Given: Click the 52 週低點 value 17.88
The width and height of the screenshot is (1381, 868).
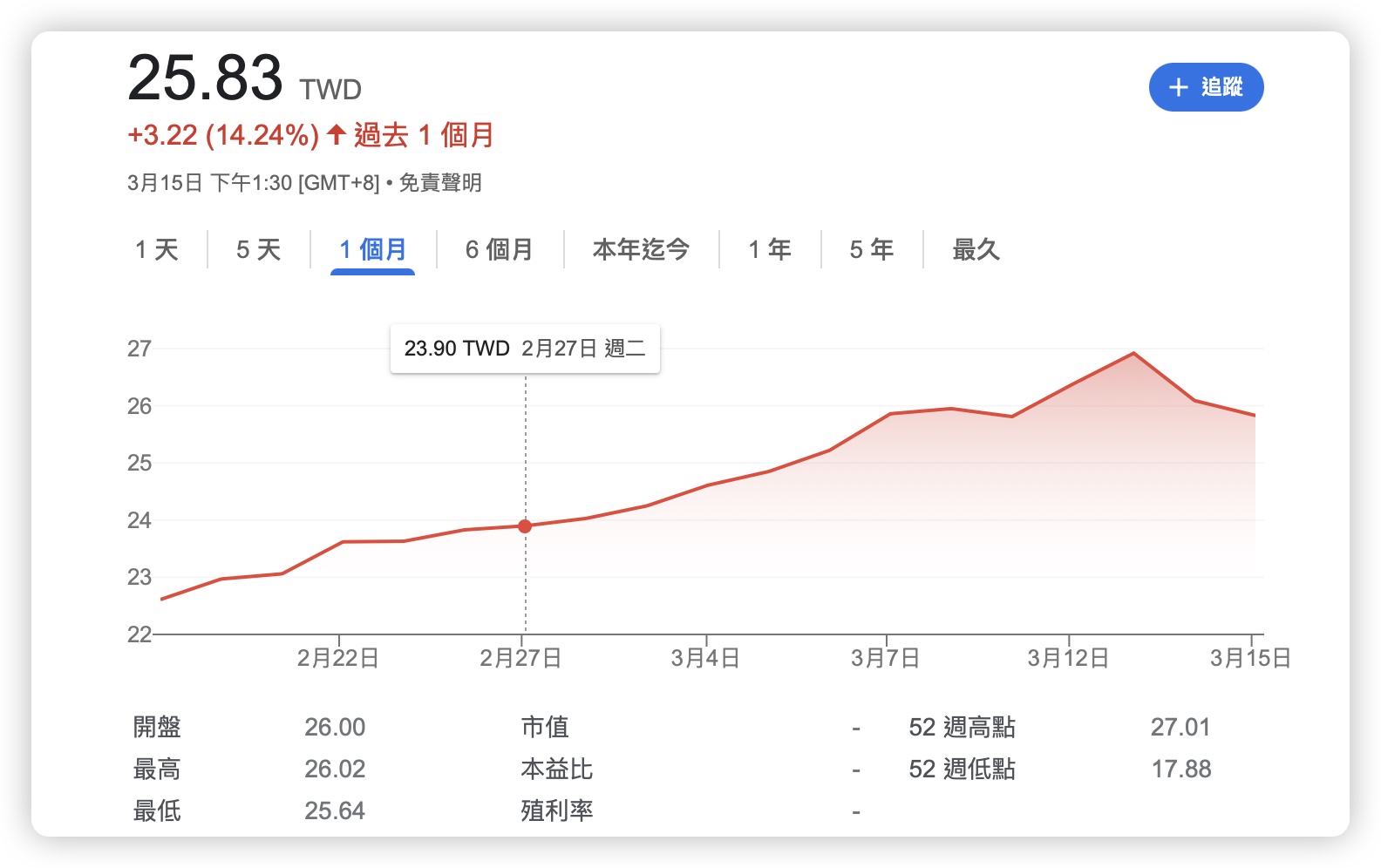Looking at the screenshot, I should pos(1181,769).
